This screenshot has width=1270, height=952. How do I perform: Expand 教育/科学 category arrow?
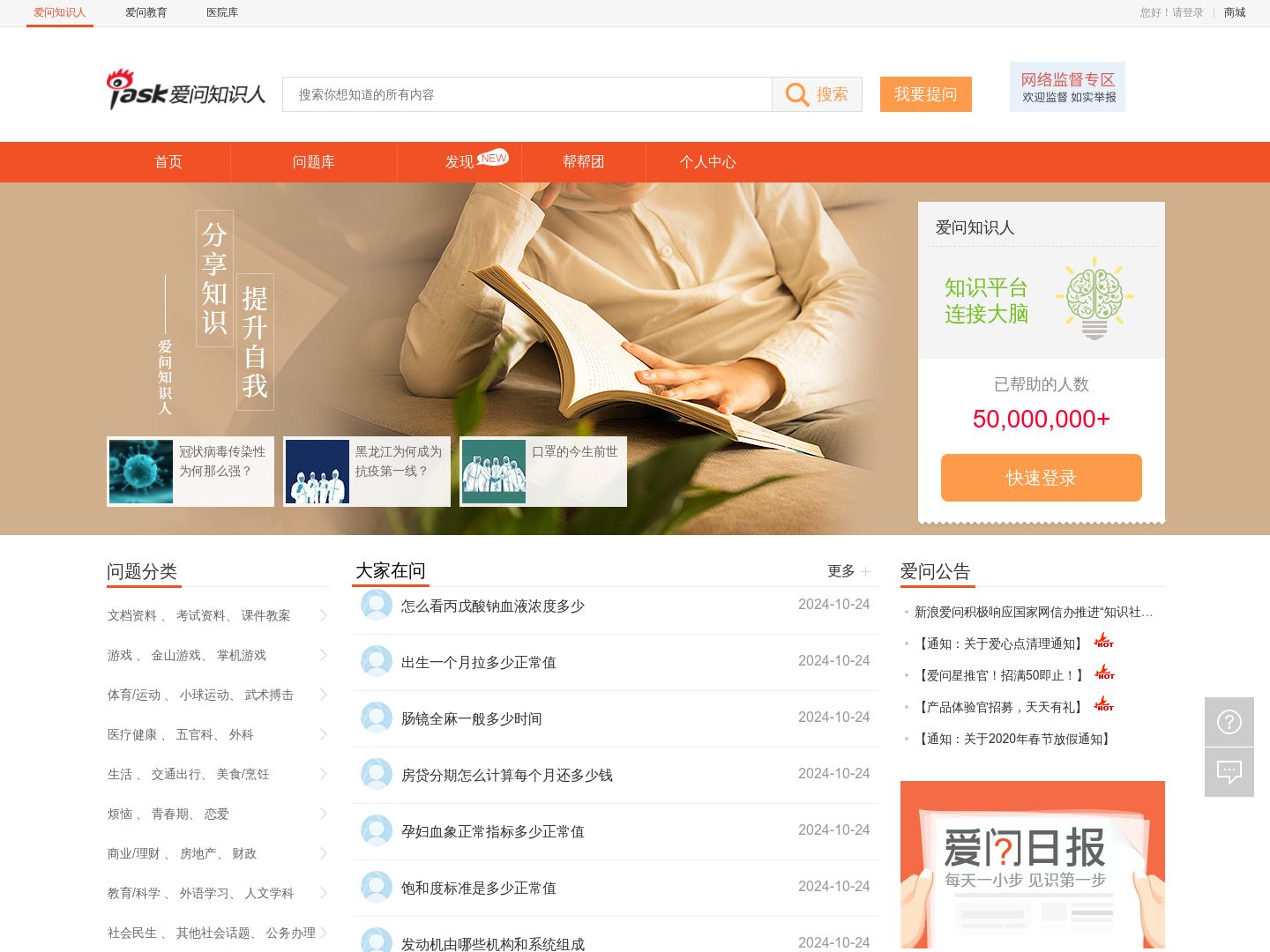pyautogui.click(x=323, y=893)
